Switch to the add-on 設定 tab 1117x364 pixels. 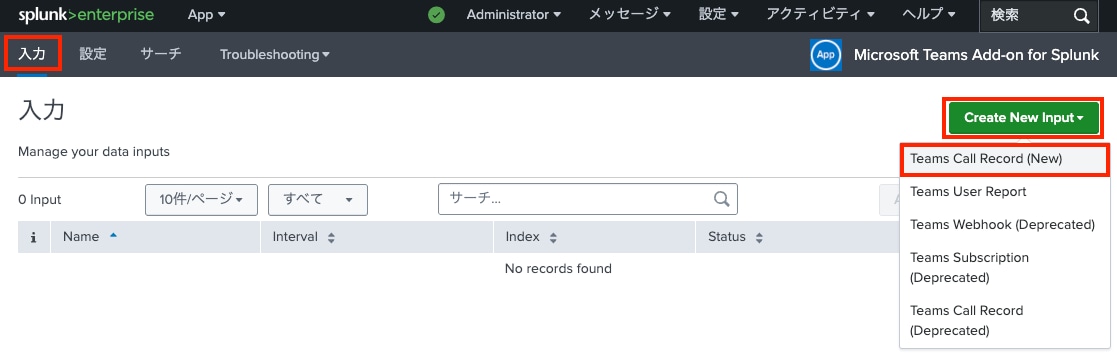tap(93, 54)
